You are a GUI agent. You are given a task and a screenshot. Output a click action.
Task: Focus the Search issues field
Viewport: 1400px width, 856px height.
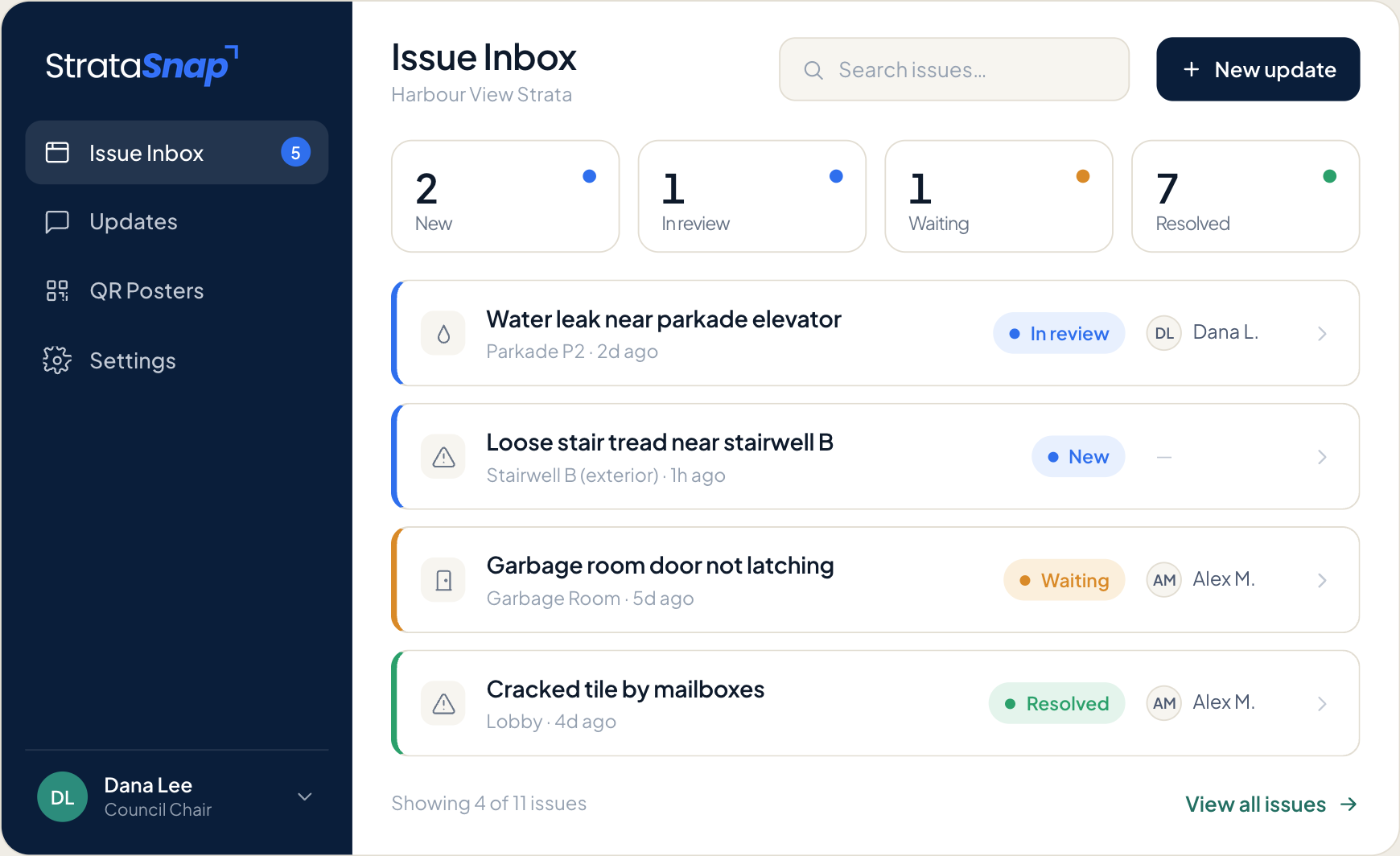tap(954, 69)
